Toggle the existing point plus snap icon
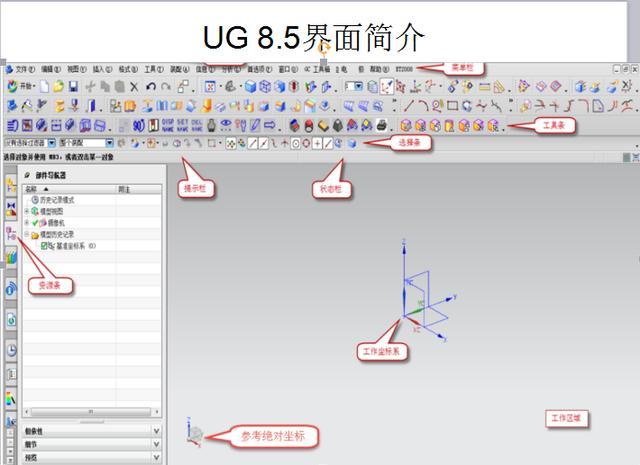The image size is (640, 465). pos(317,143)
